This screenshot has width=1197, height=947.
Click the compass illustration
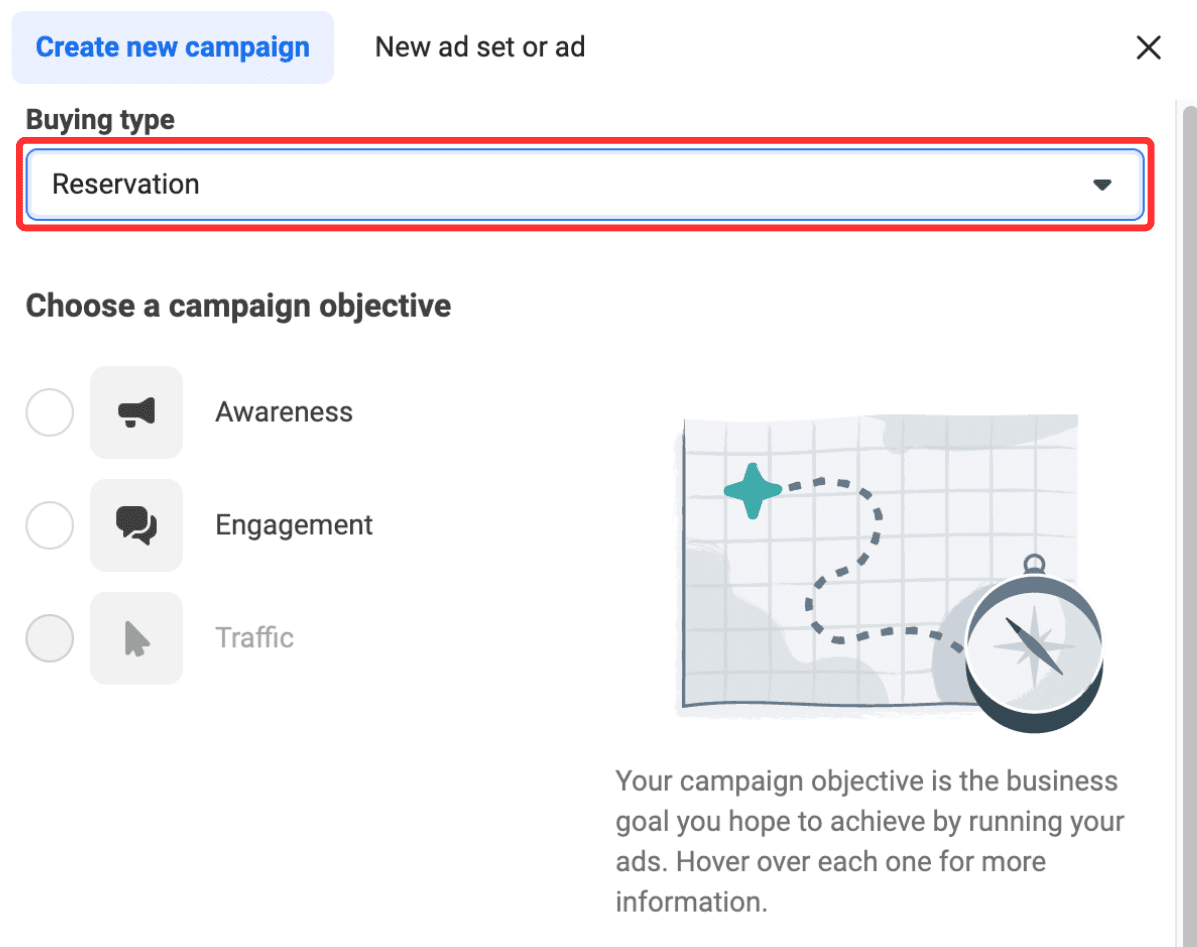pyautogui.click(x=1034, y=646)
